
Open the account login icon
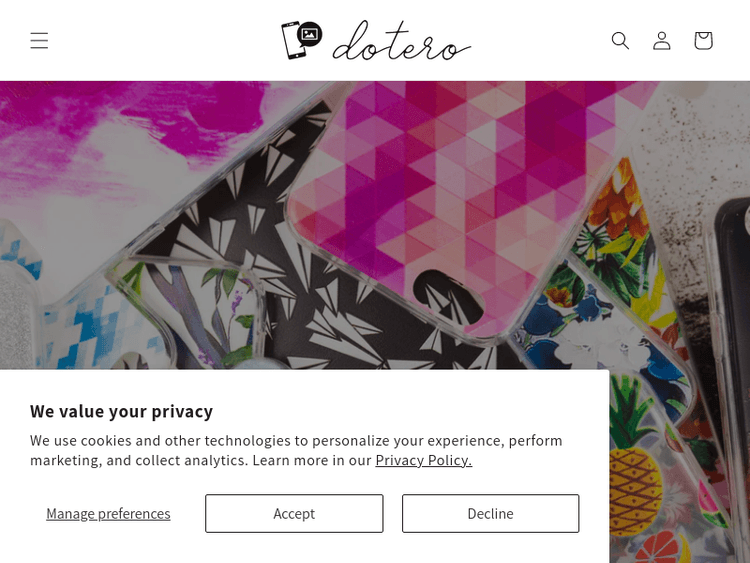662,40
